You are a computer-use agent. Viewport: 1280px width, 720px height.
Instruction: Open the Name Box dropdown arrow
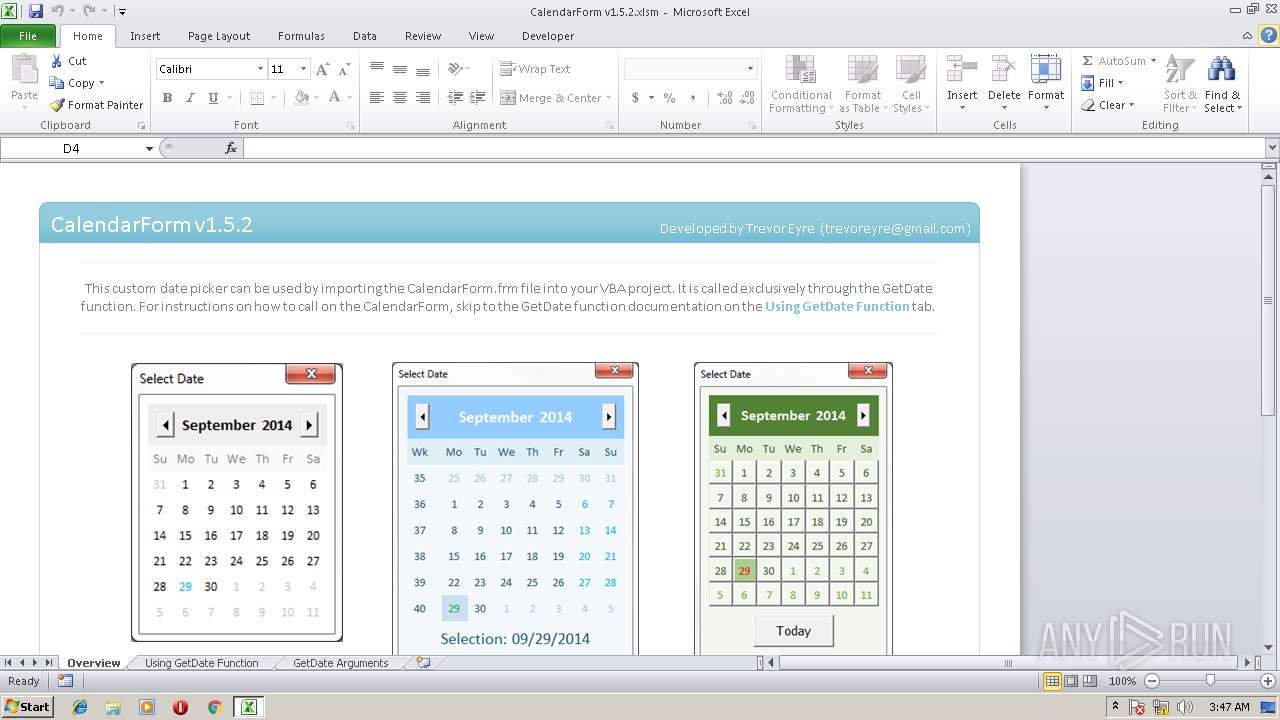[x=149, y=148]
